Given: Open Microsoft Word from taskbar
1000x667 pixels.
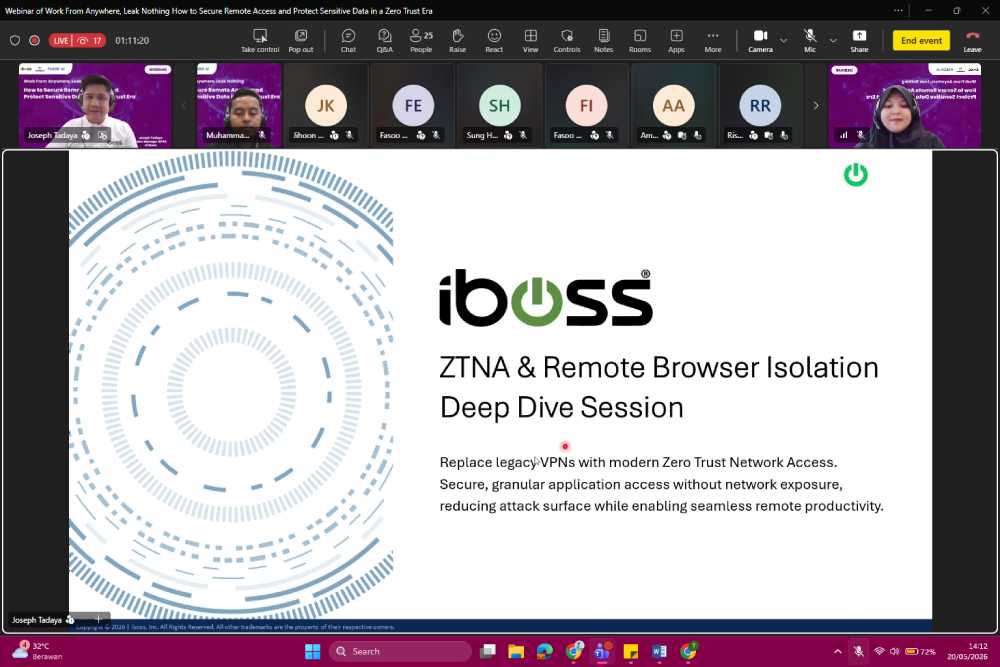Looking at the screenshot, I should pos(659,651).
